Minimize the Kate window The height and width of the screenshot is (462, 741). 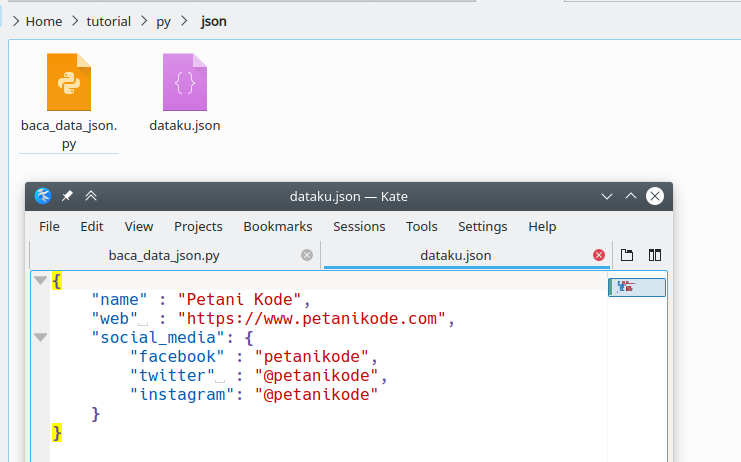pyautogui.click(x=607, y=196)
